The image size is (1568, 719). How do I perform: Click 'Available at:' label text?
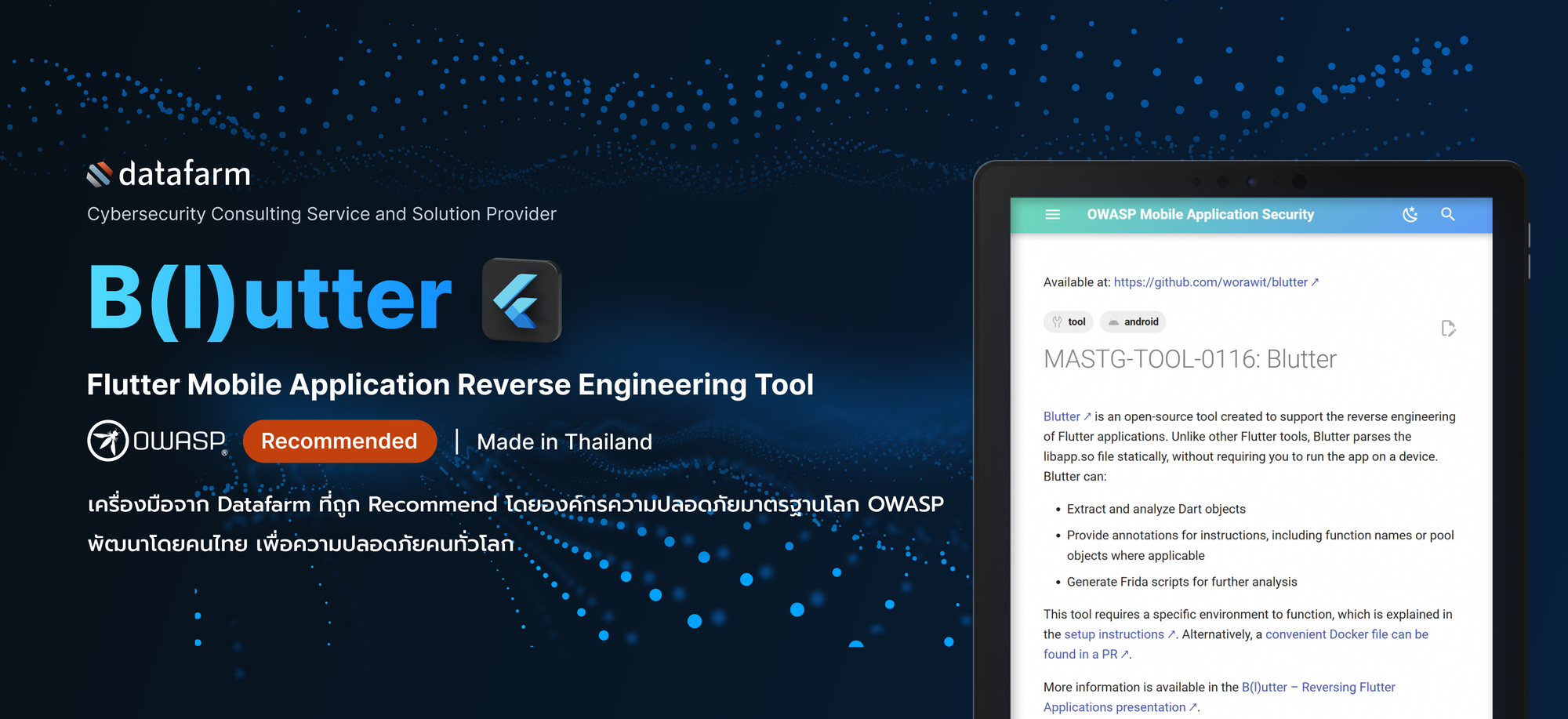coord(1076,282)
